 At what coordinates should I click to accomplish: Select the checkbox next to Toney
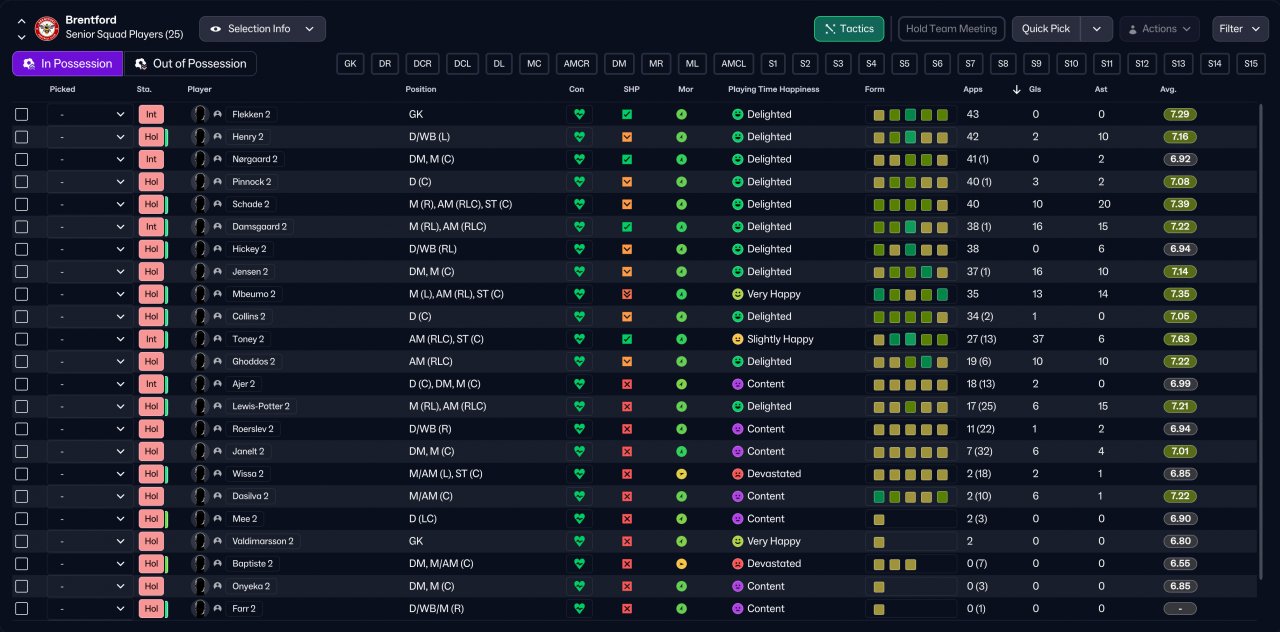pos(22,339)
